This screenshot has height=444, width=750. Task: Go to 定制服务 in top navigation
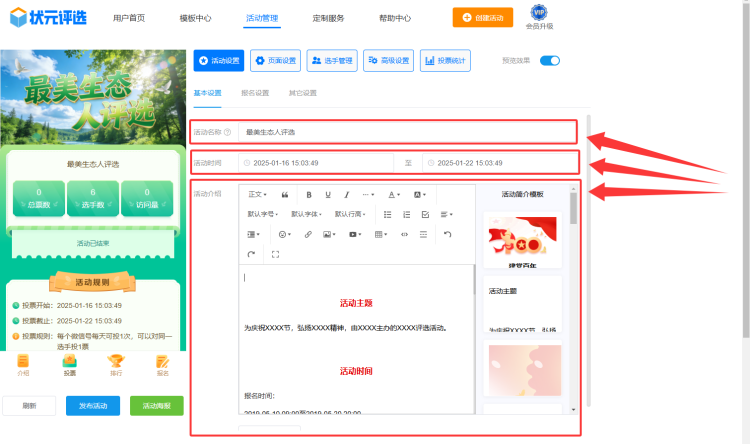coord(328,18)
